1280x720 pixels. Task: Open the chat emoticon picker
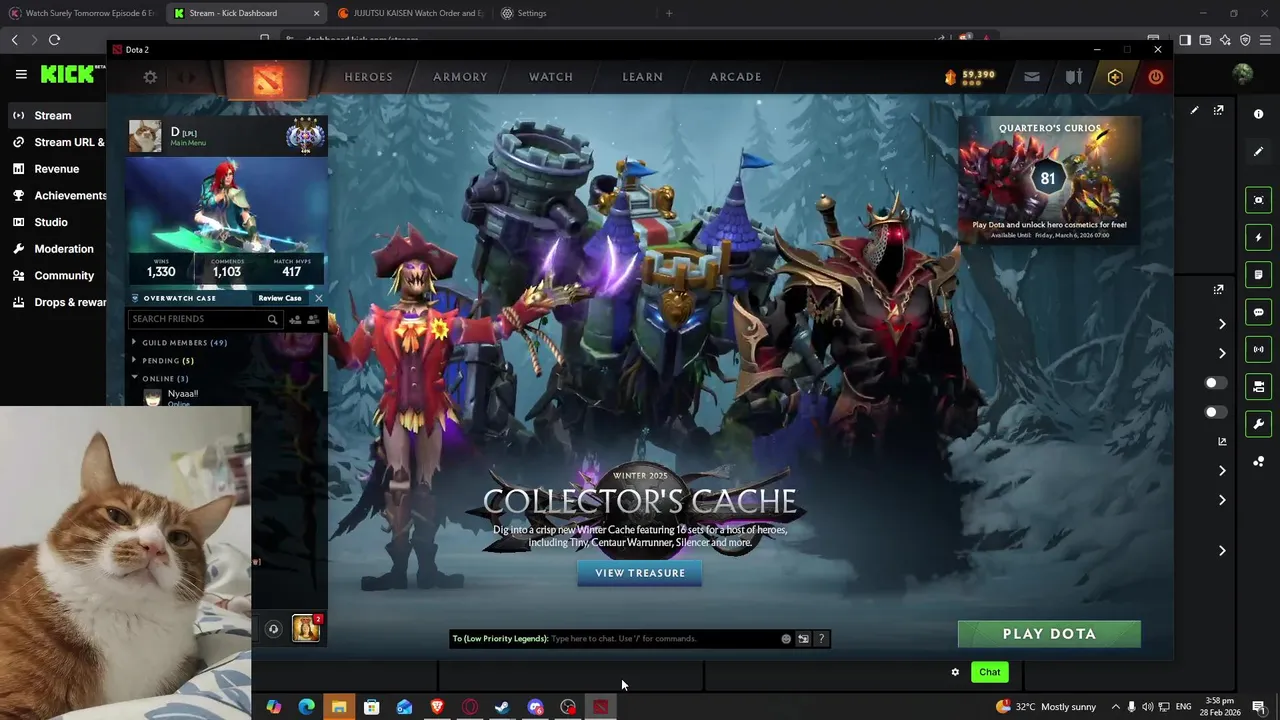(786, 639)
